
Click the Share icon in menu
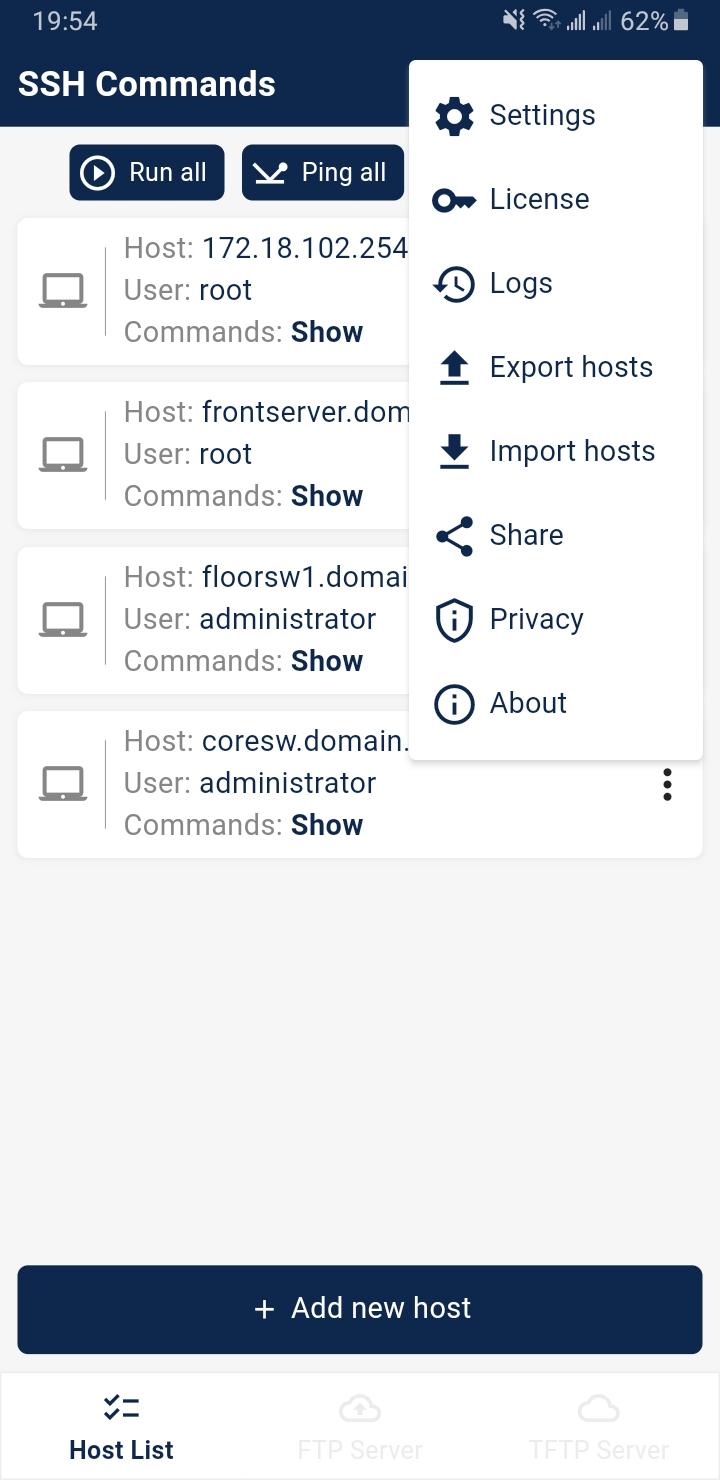pyautogui.click(x=454, y=536)
